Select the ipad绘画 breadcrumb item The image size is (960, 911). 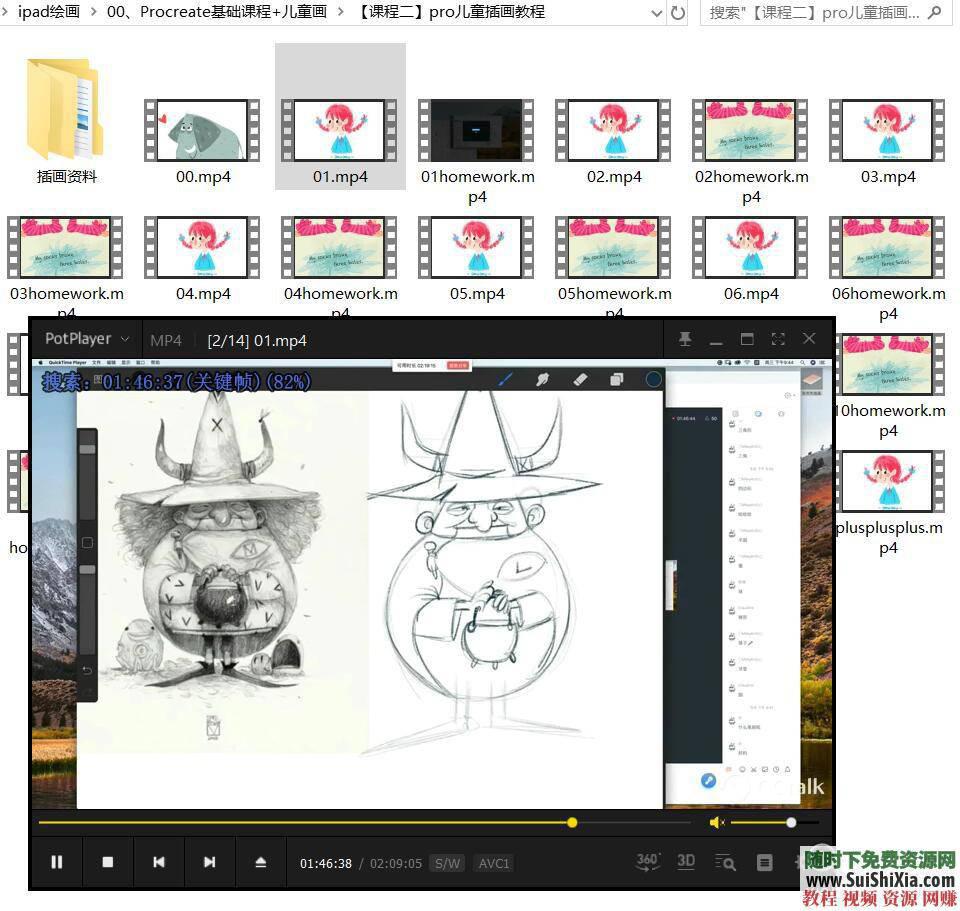(x=47, y=13)
